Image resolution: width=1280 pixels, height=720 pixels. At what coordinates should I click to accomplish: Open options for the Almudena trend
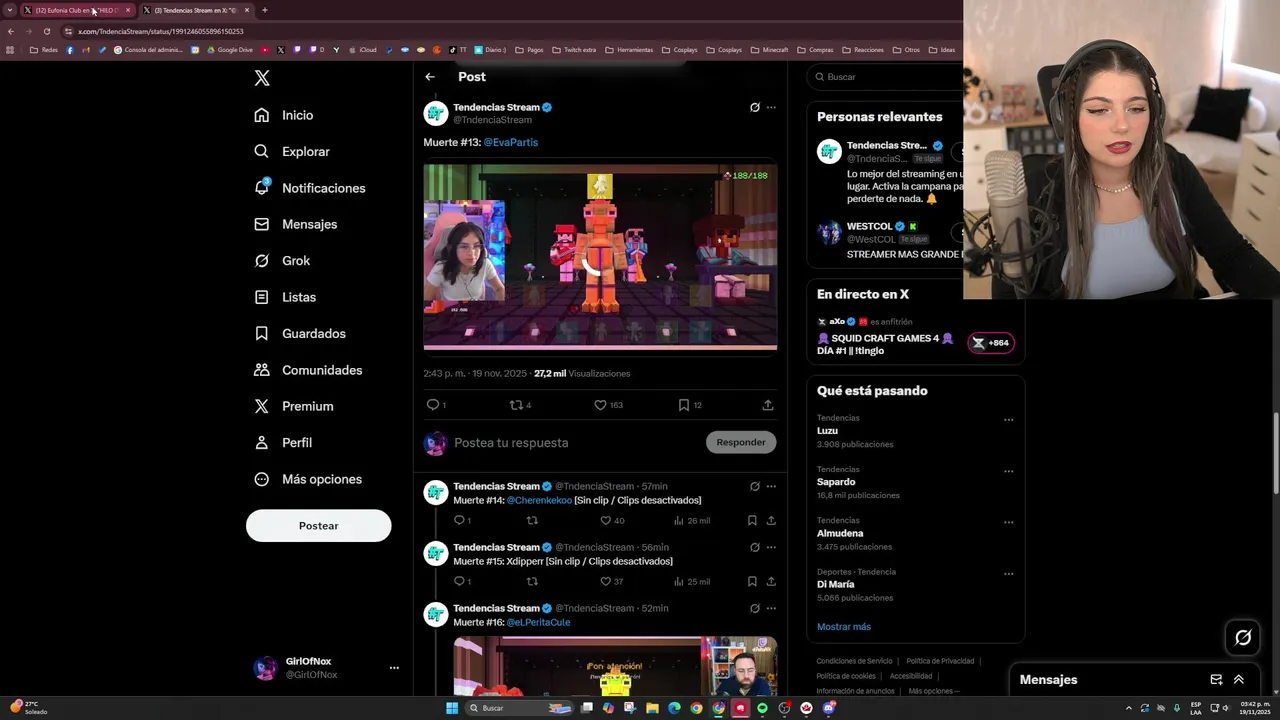click(x=1008, y=522)
